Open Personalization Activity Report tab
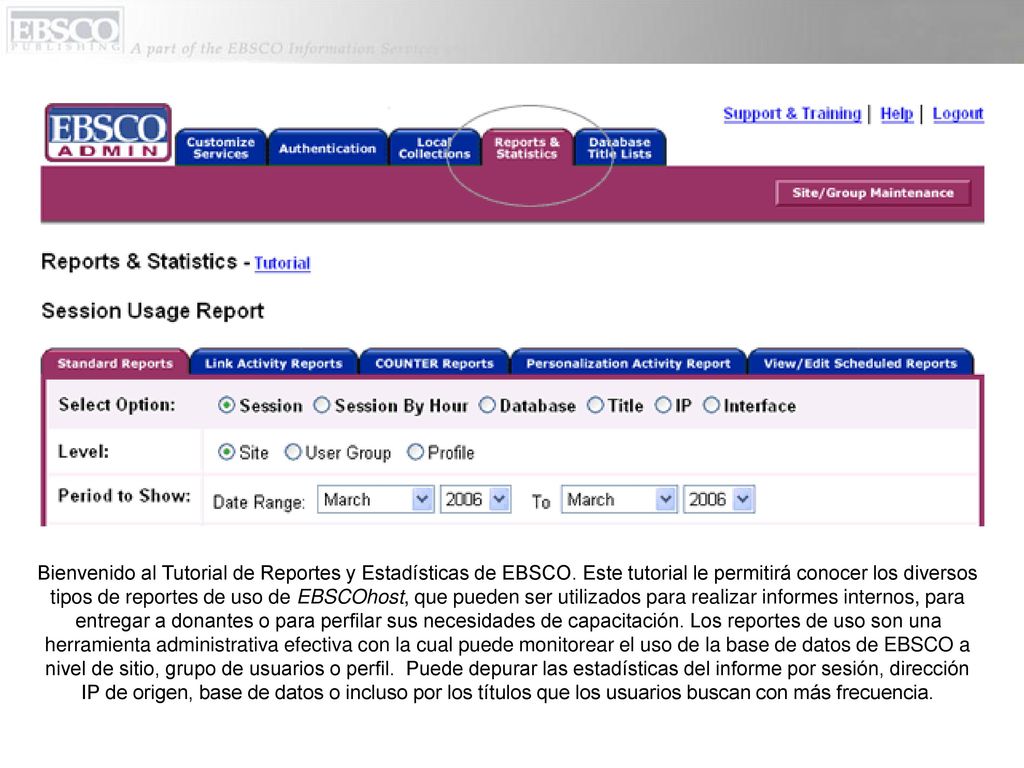This screenshot has height=768, width=1024. click(628, 363)
